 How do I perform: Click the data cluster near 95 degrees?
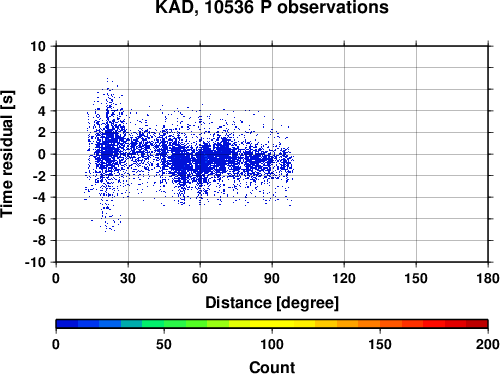click(286, 162)
